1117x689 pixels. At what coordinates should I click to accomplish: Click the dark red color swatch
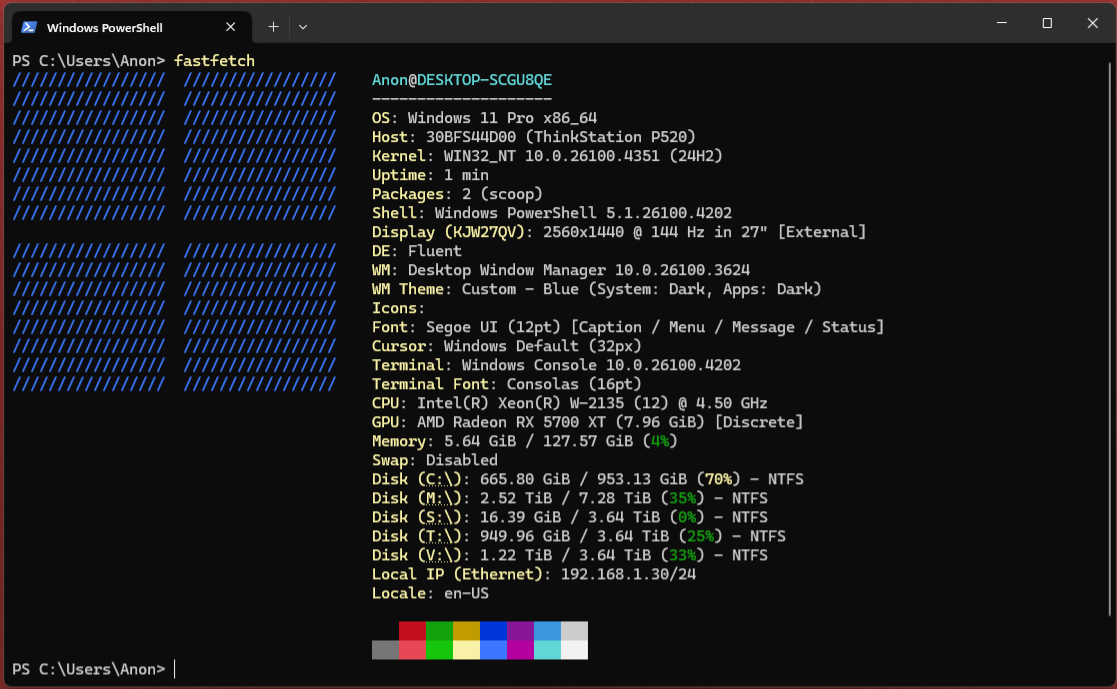412,631
